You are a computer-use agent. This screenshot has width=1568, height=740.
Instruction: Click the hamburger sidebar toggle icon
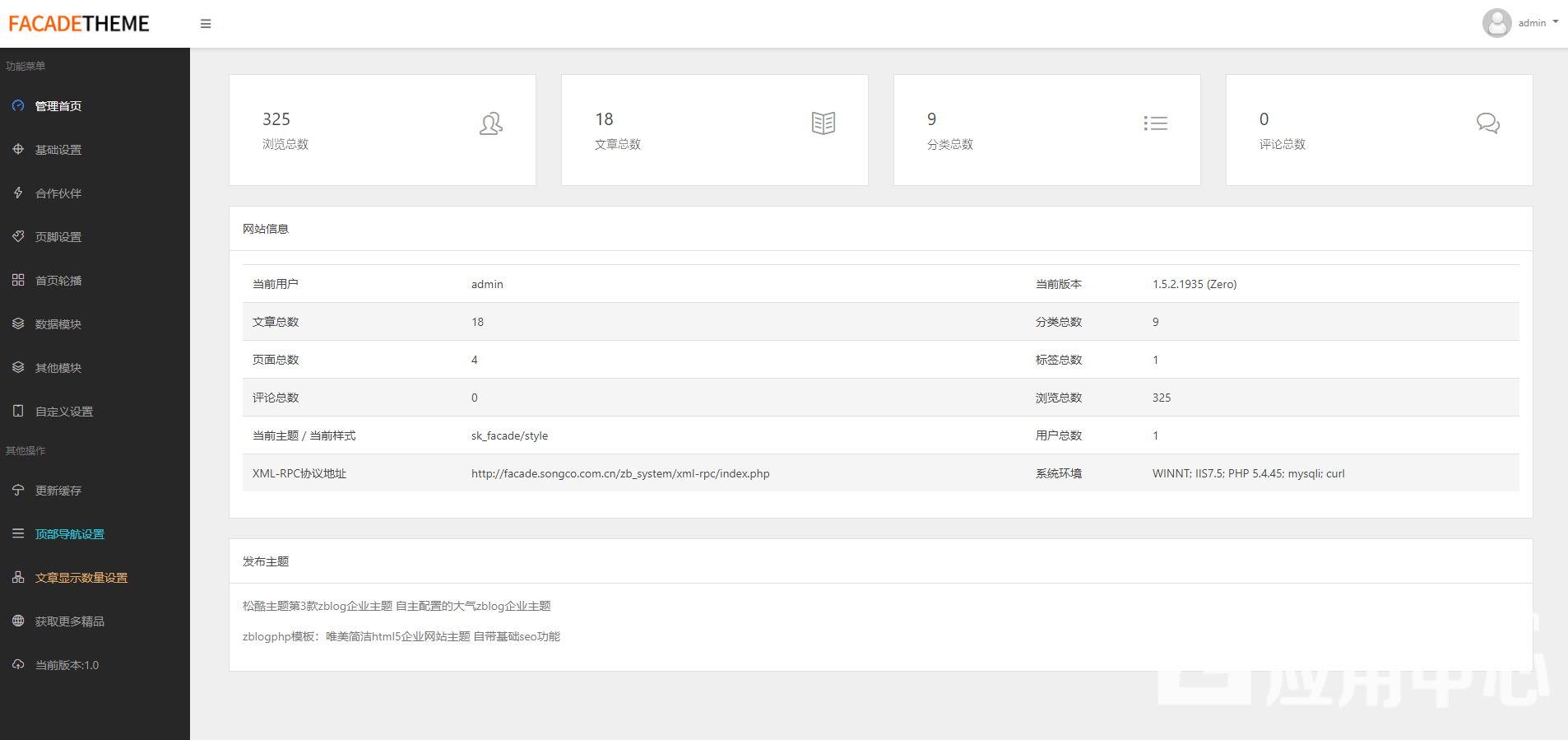tap(206, 24)
